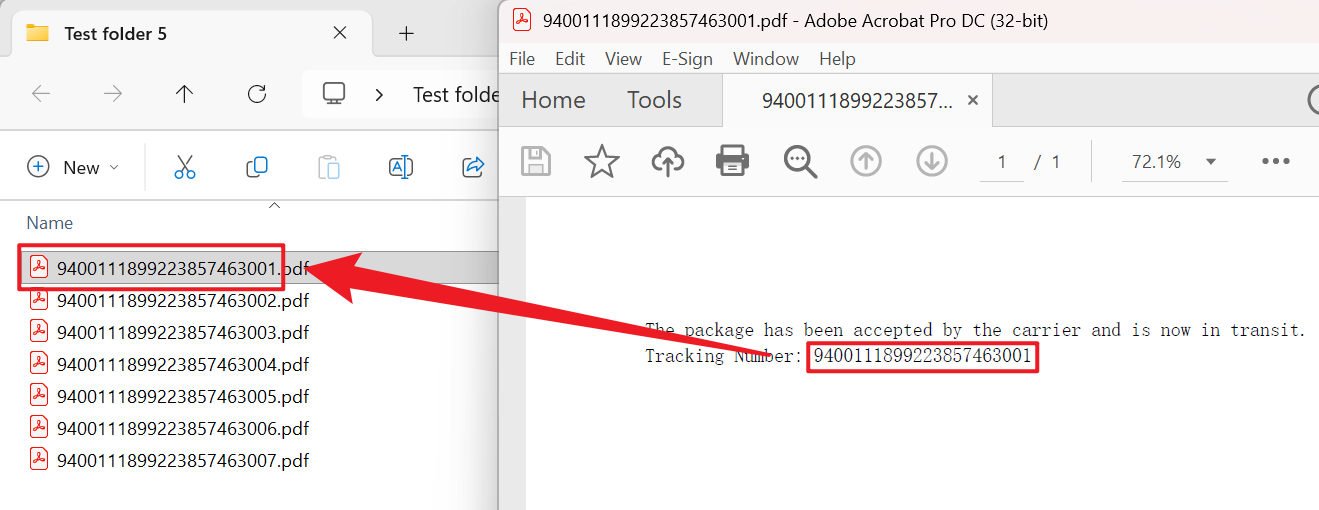Go up one folder level in Explorer
The width and height of the screenshot is (1319, 510).
pyautogui.click(x=184, y=94)
